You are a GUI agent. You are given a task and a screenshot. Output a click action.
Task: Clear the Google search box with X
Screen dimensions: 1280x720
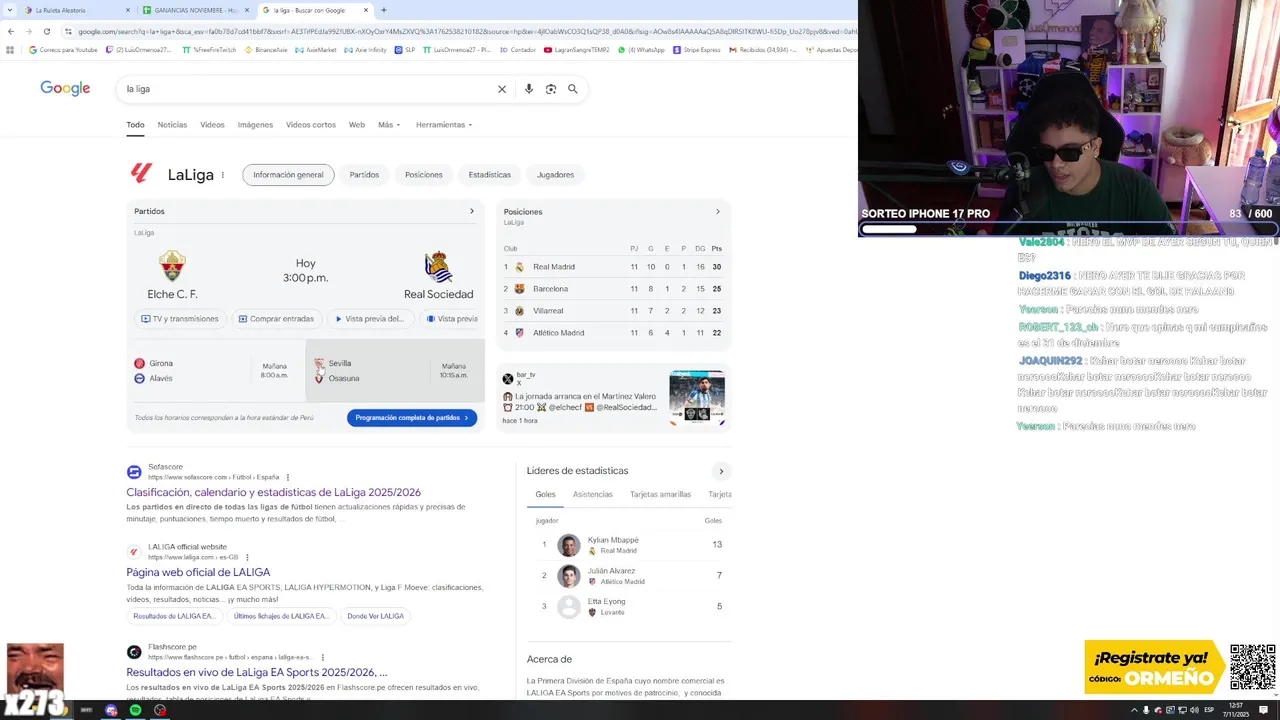(502, 89)
